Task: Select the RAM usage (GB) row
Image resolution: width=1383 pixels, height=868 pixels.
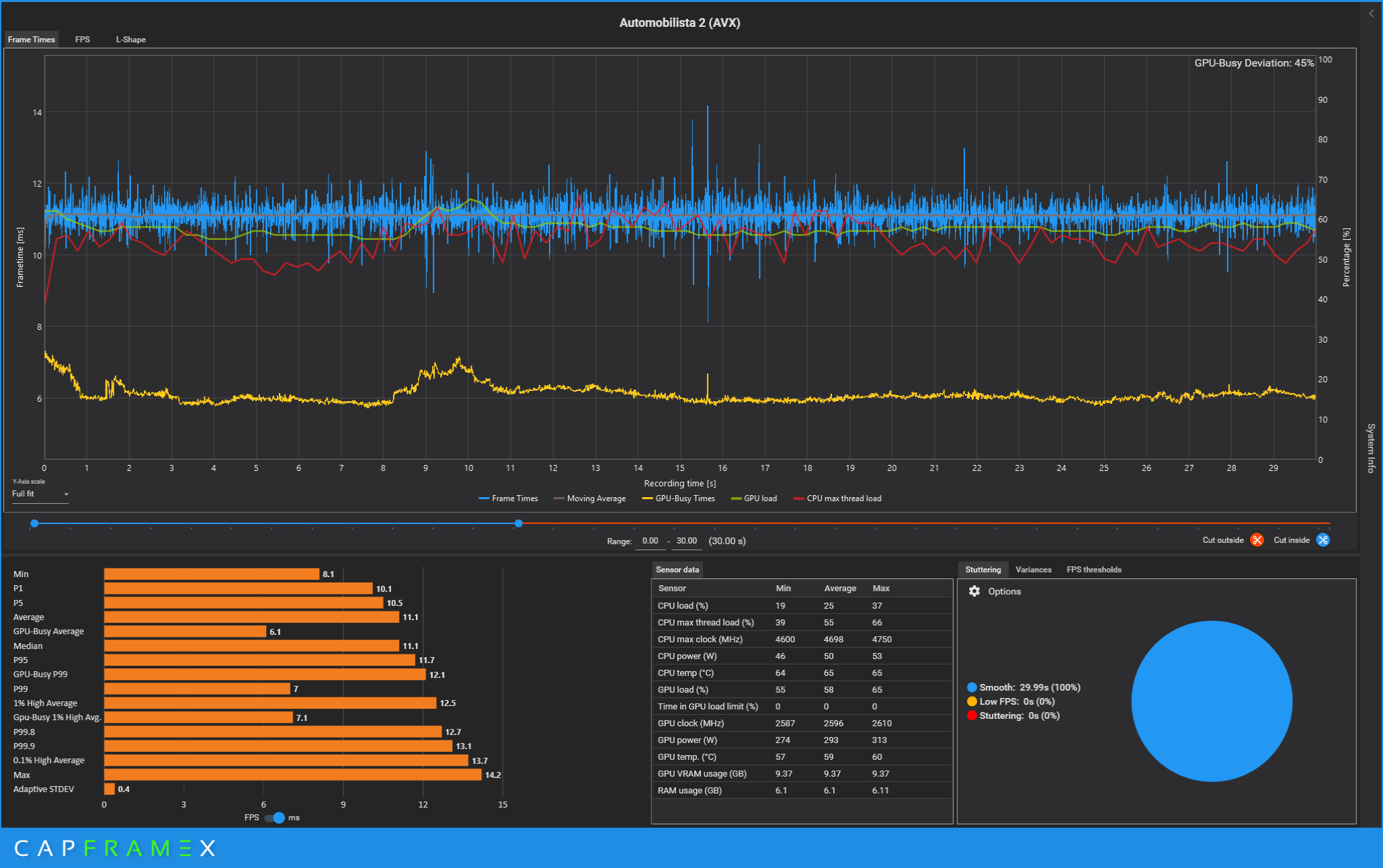Action: [802, 790]
